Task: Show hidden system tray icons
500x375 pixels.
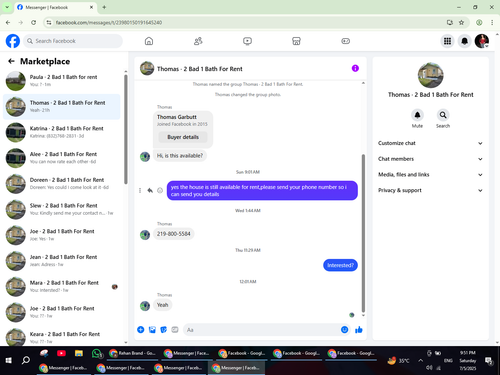Action: point(420,360)
